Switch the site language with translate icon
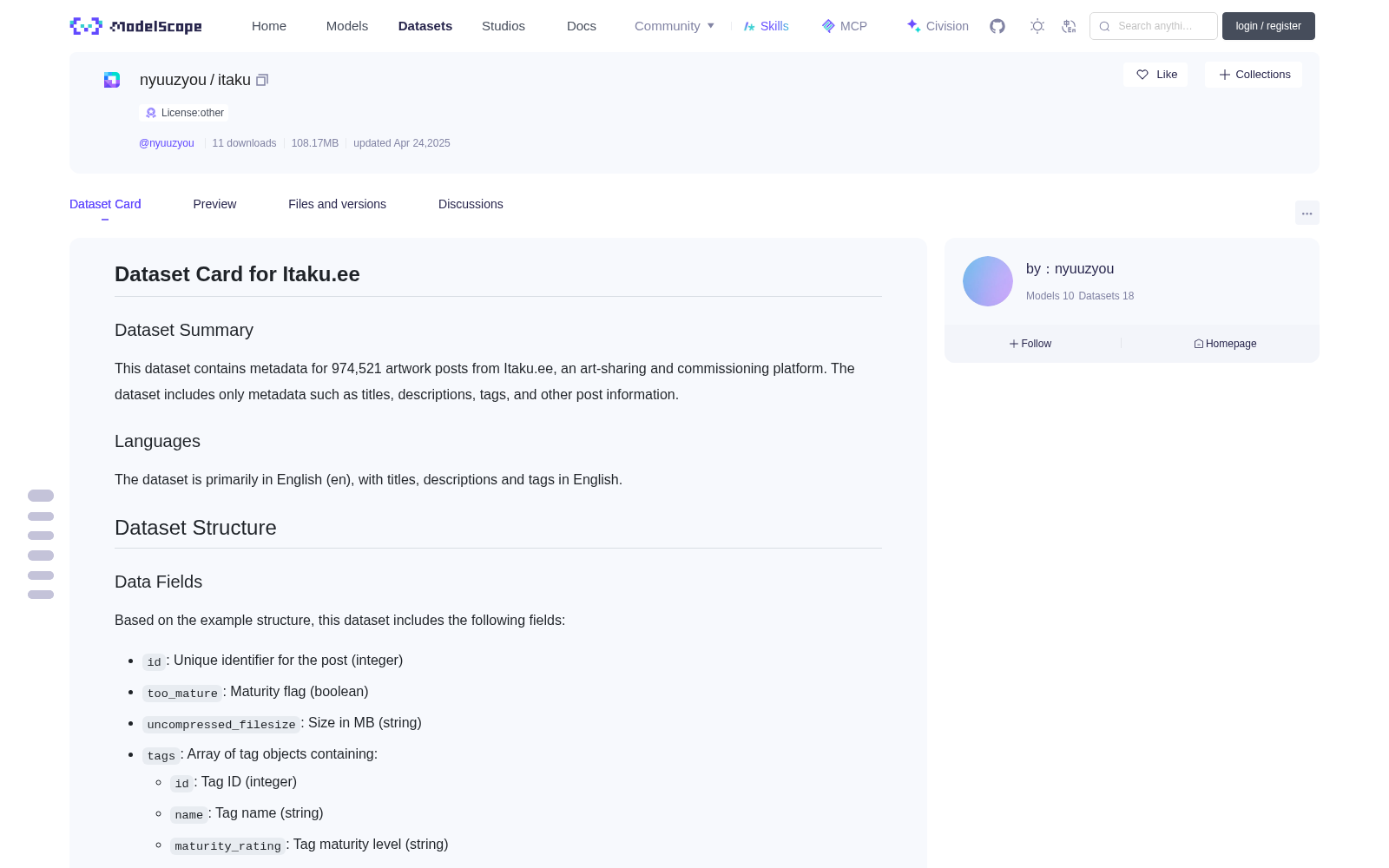Viewport: 1389px width, 868px height. click(1069, 26)
